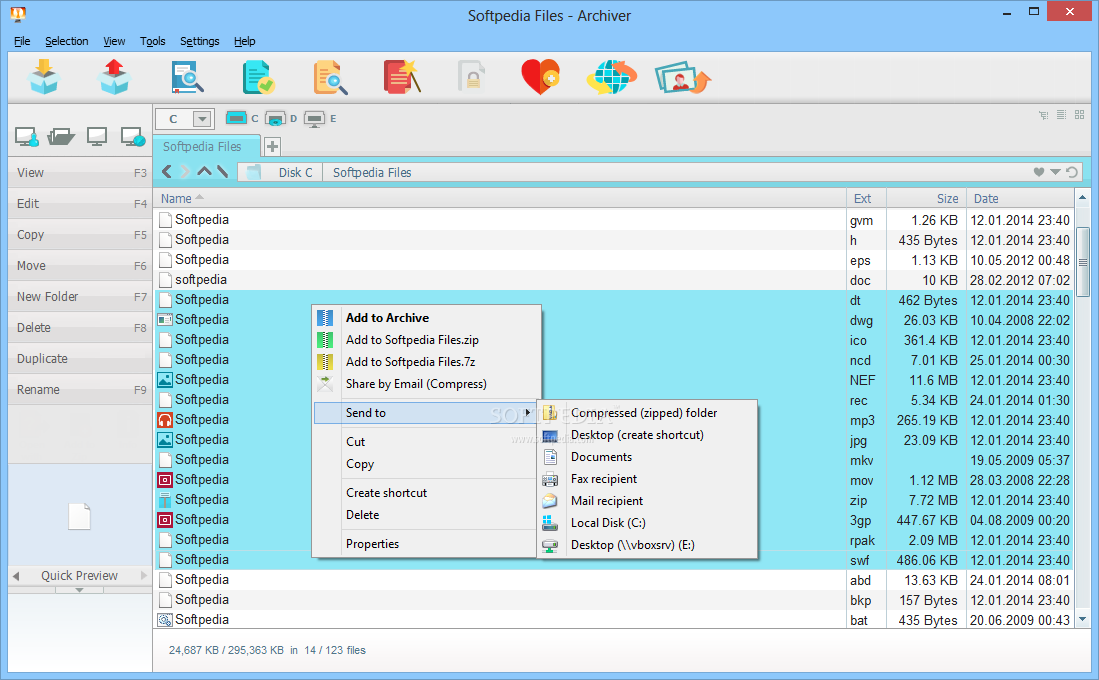Click the Duplicate sidebar button
Viewport: 1099px width, 680px height.
pos(80,358)
